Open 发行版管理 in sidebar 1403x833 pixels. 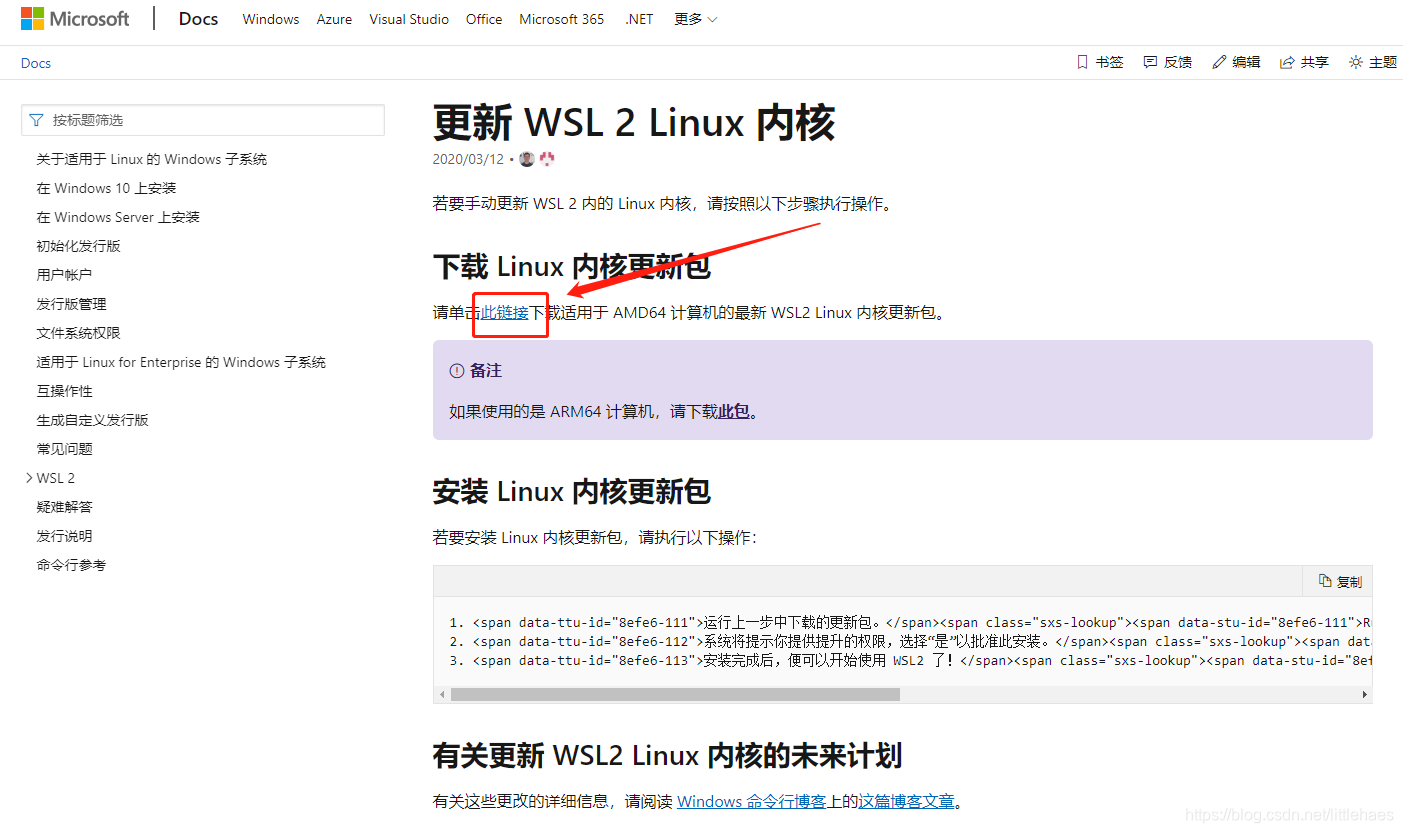[x=72, y=304]
